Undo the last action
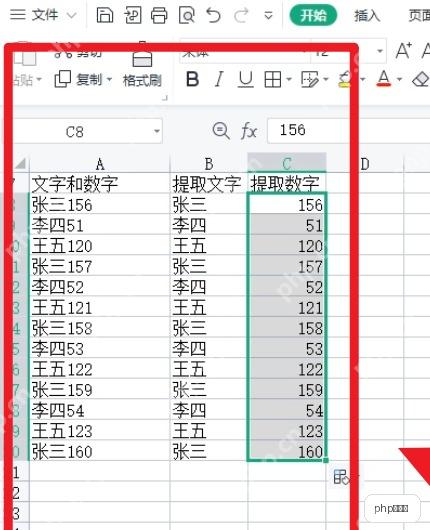Screen dimensions: 430x530 [214, 16]
